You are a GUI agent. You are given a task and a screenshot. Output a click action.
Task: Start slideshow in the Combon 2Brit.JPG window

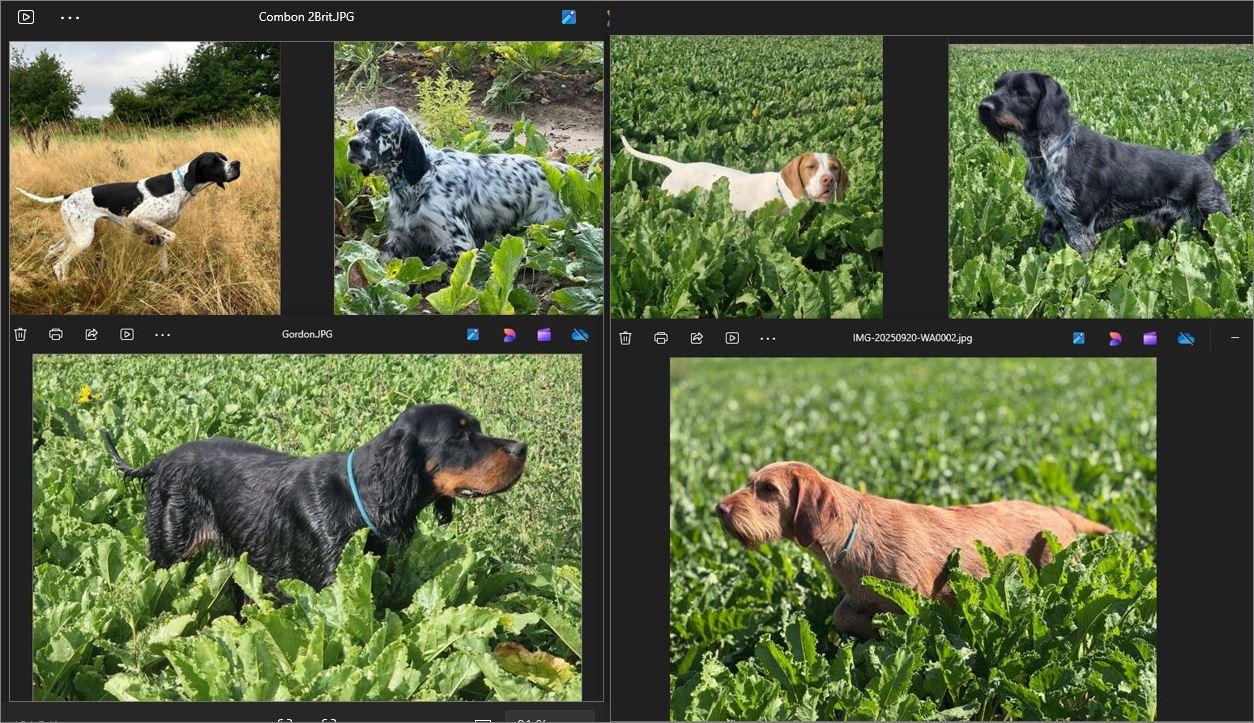26,17
